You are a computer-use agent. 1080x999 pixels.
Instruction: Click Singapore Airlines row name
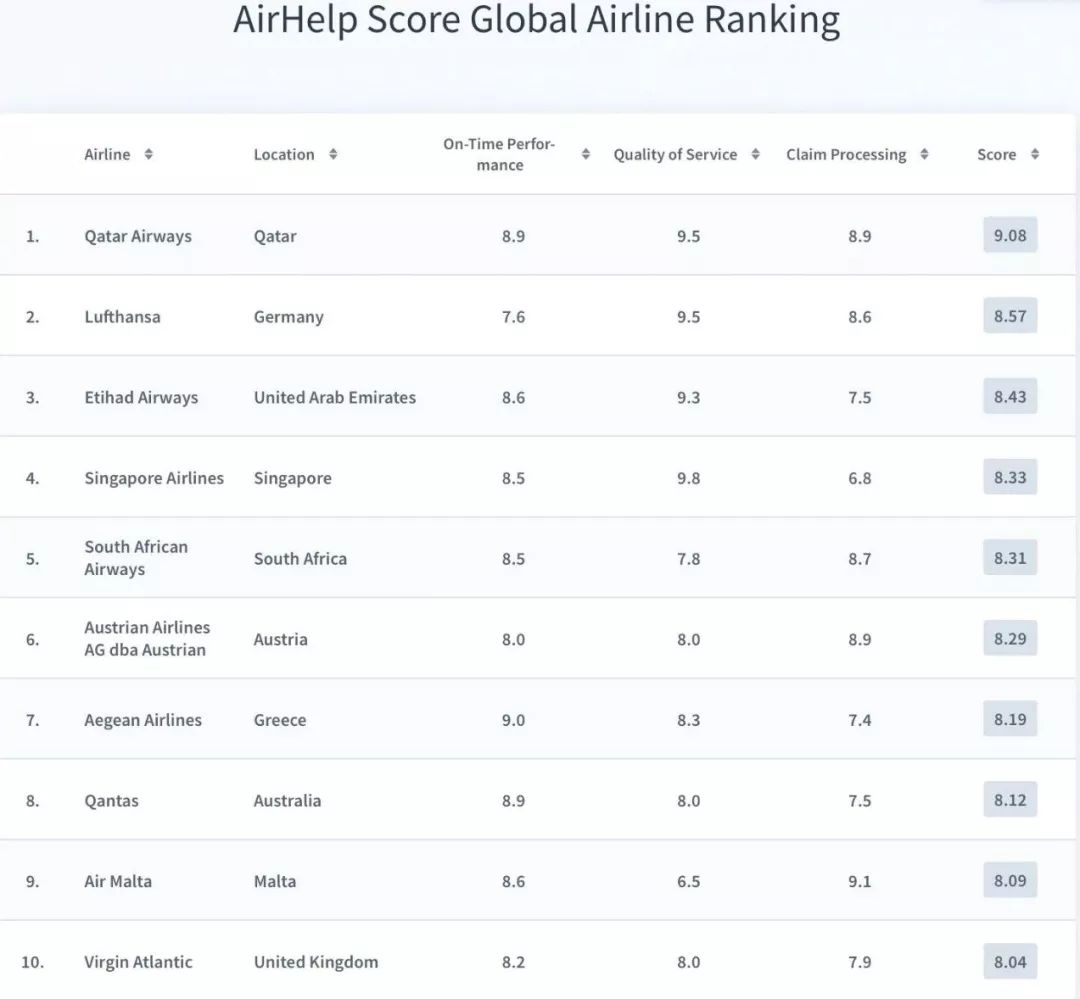154,478
